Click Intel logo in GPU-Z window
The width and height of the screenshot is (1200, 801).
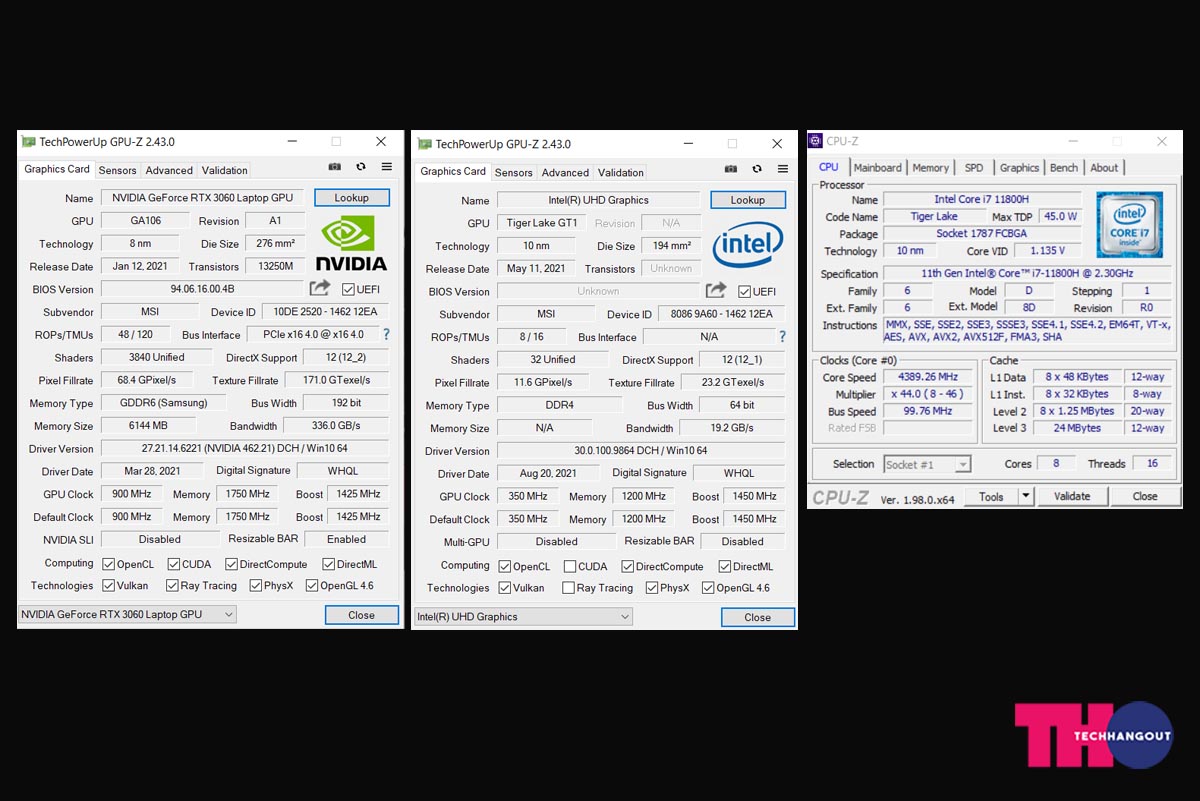pos(748,246)
